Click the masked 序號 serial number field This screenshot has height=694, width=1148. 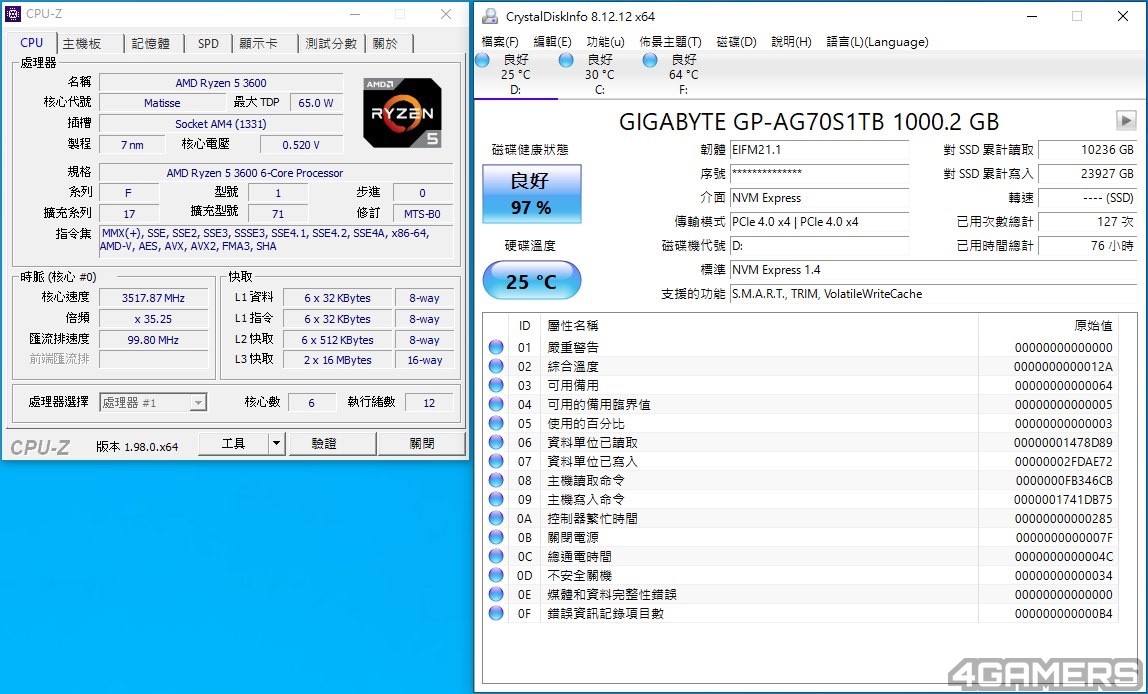pos(819,174)
